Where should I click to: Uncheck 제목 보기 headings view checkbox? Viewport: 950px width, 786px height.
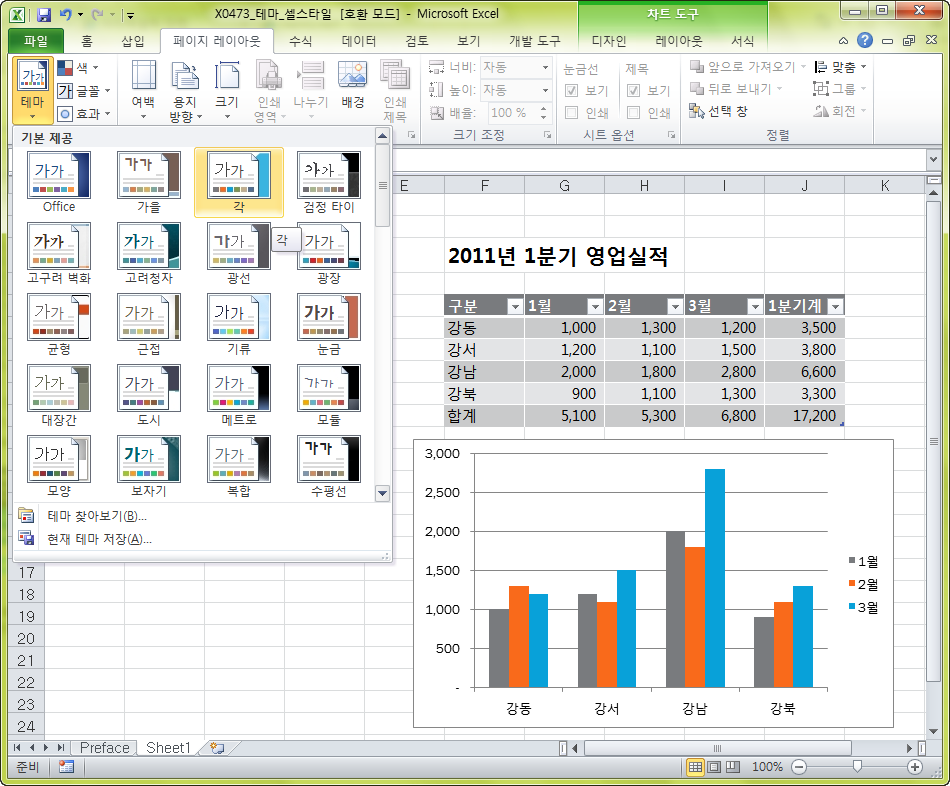[x=633, y=90]
